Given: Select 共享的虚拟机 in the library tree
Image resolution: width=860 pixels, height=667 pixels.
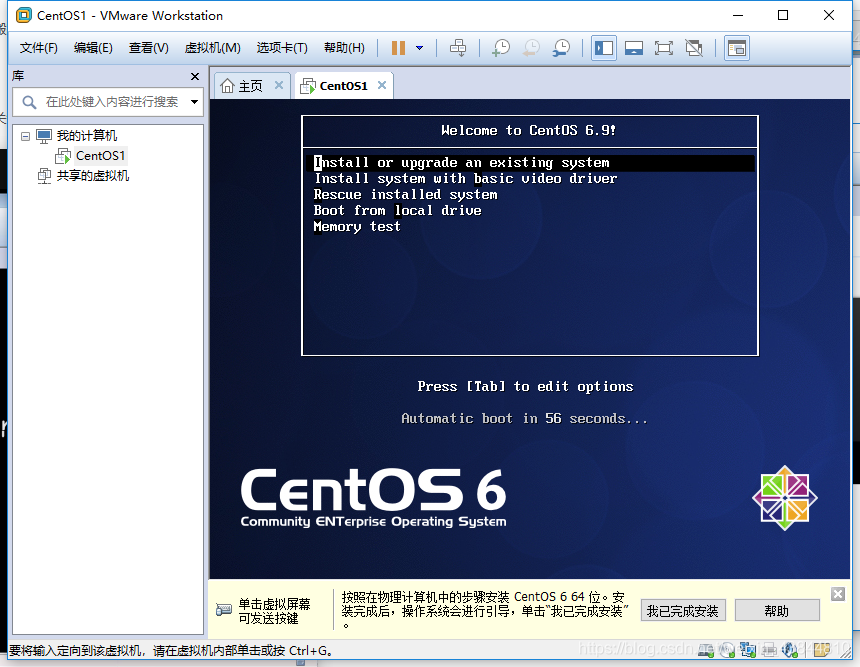Looking at the screenshot, I should [x=93, y=176].
